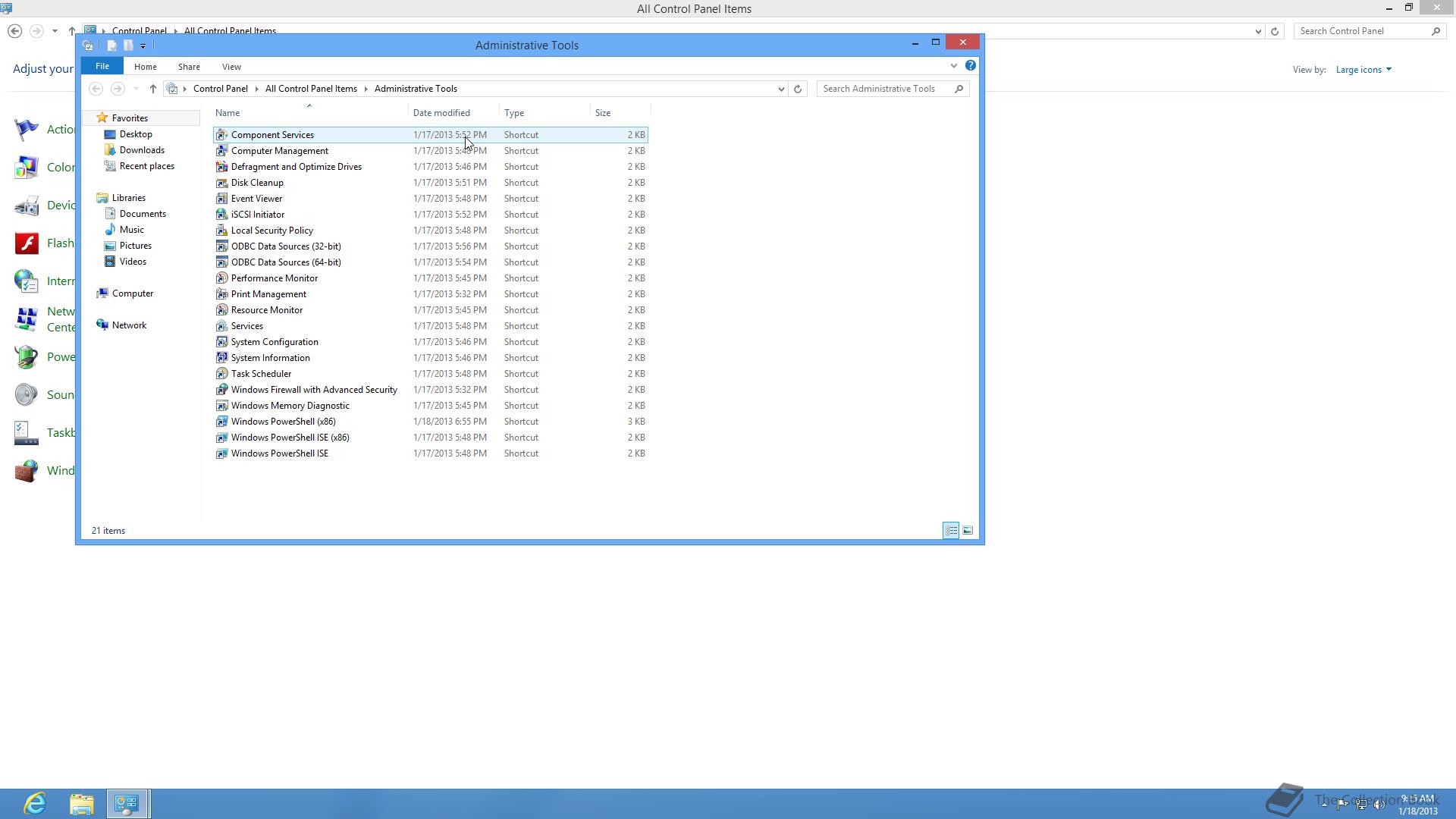Click the Control Panel breadcrumb
Image resolution: width=1456 pixels, height=819 pixels.
pyautogui.click(x=220, y=89)
